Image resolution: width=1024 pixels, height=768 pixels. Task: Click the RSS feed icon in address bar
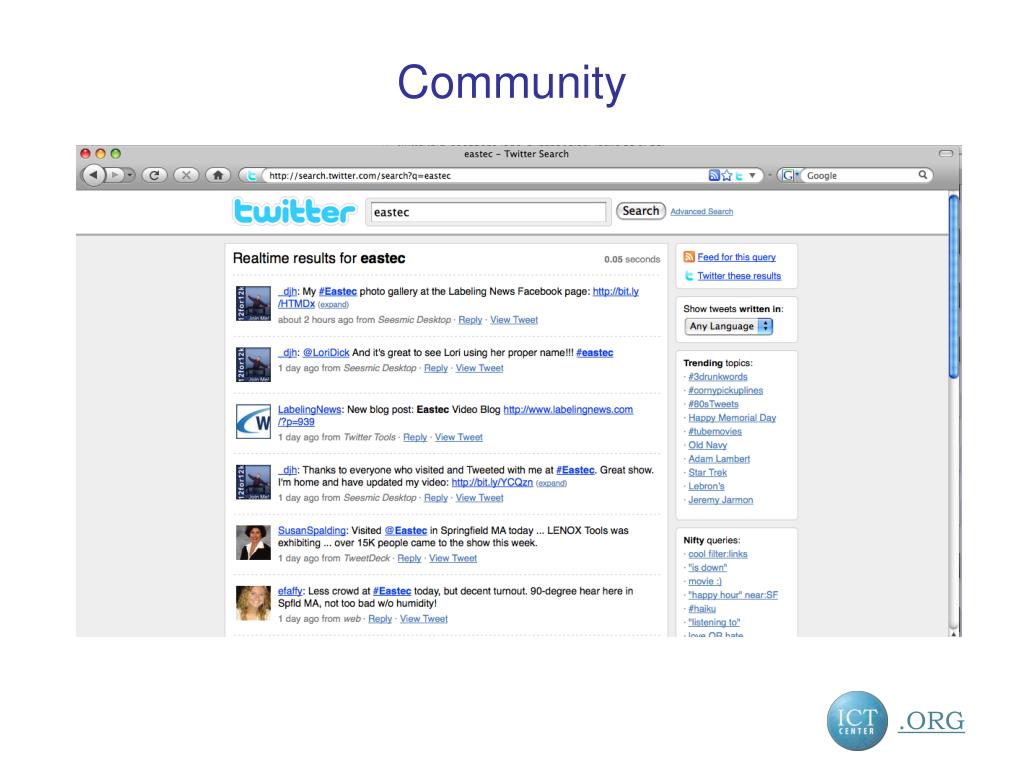714,175
